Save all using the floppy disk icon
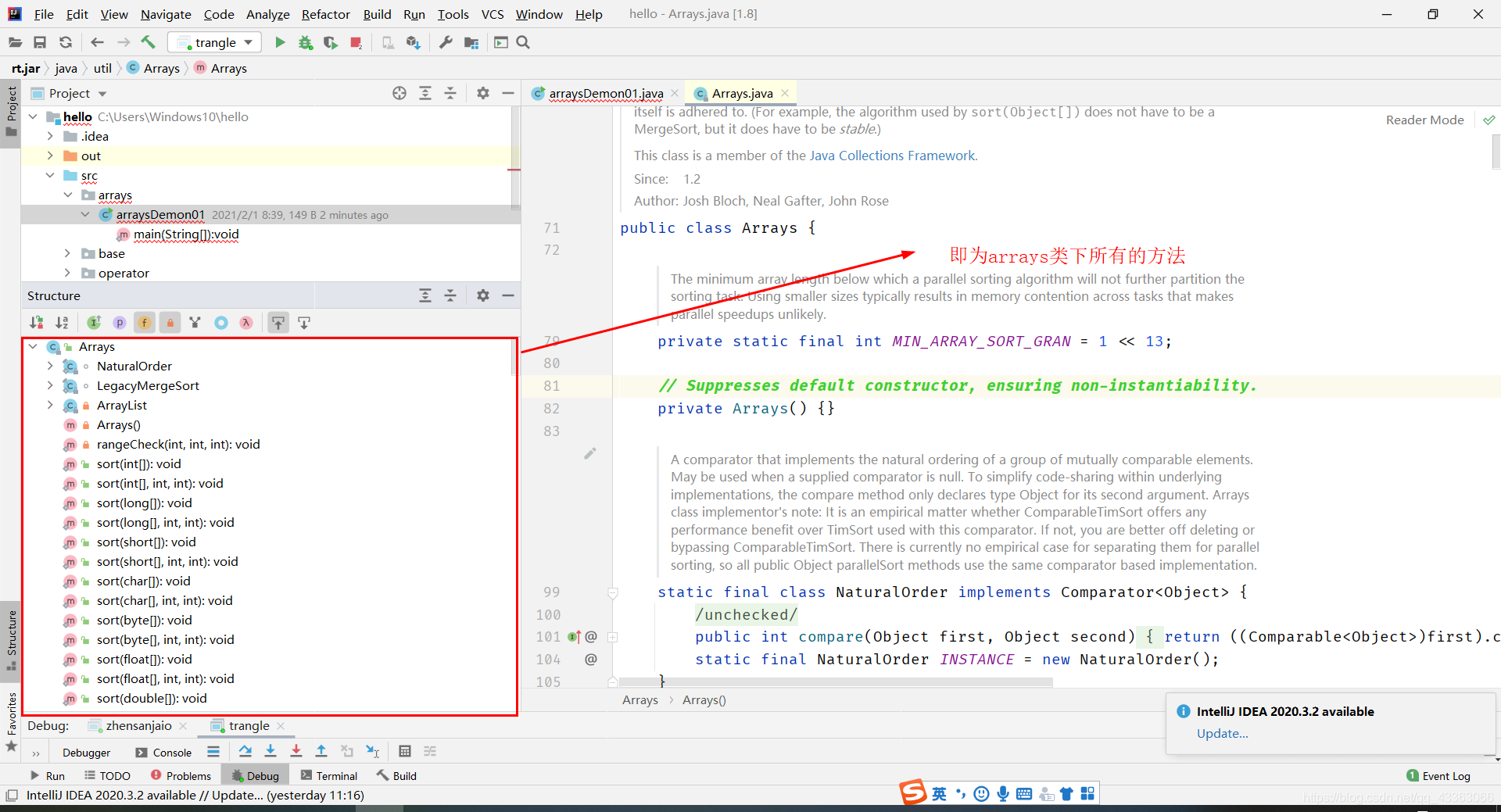The width and height of the screenshot is (1501, 812). pyautogui.click(x=40, y=42)
